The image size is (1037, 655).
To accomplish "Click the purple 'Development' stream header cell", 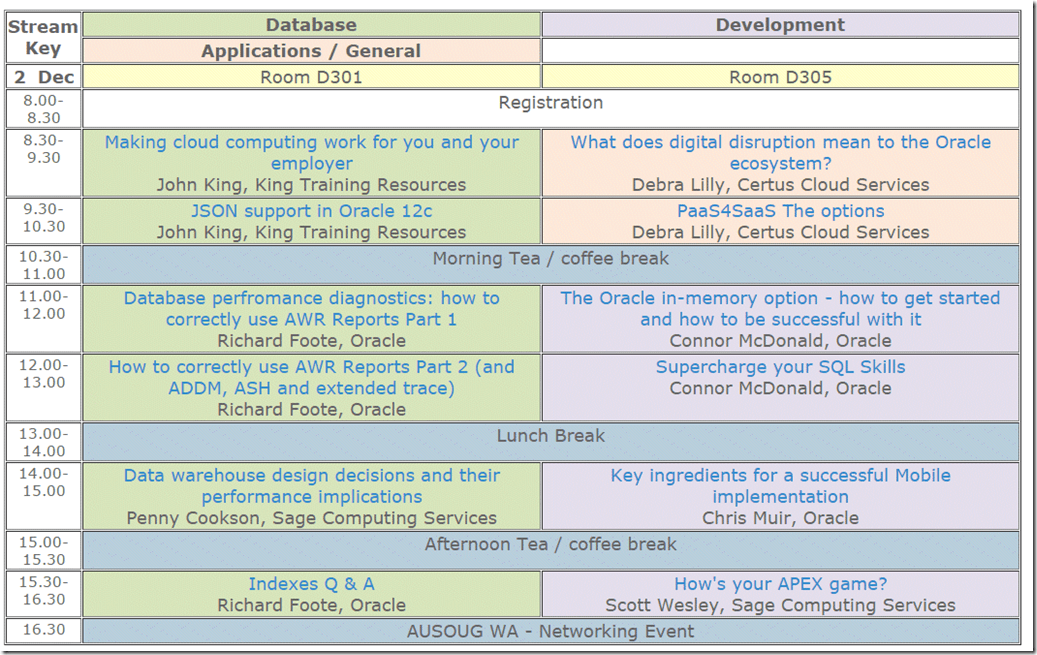I will [x=780, y=25].
